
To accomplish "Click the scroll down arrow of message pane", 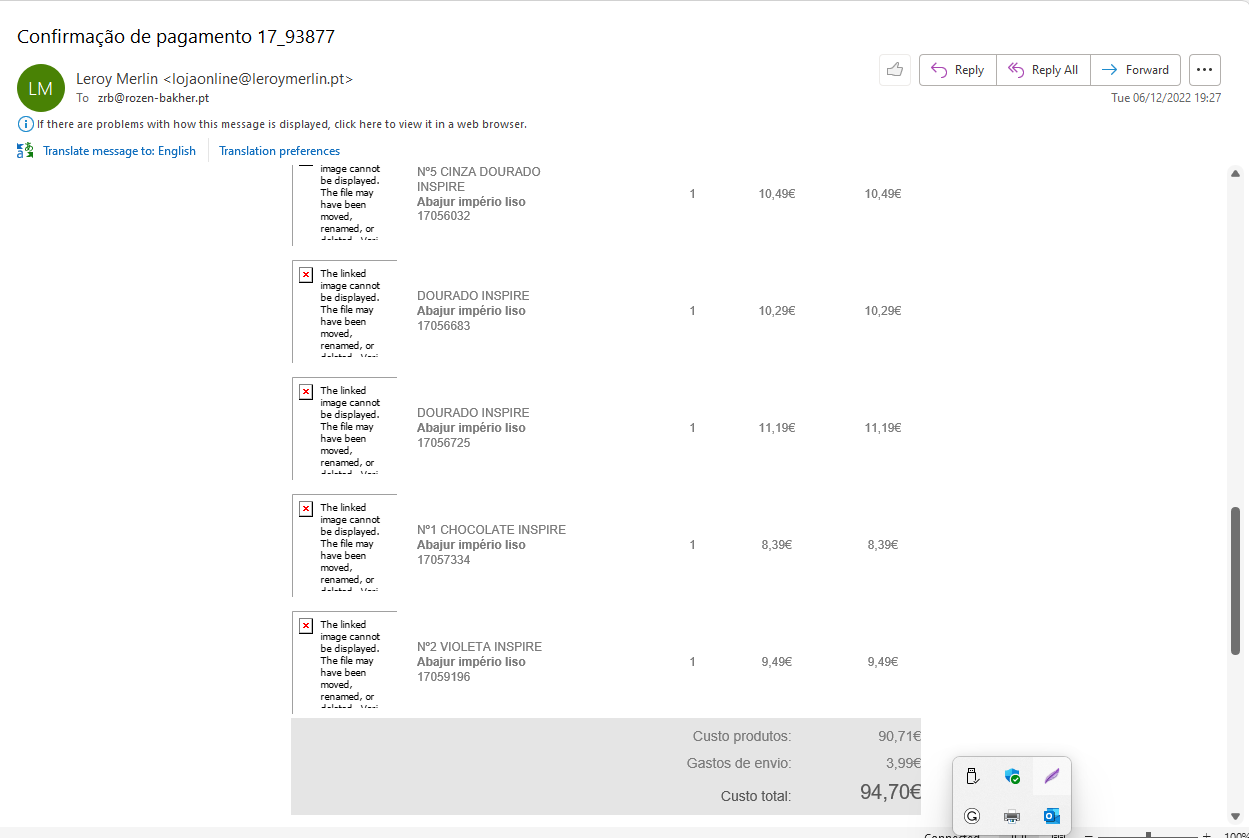I will tap(1235, 816).
